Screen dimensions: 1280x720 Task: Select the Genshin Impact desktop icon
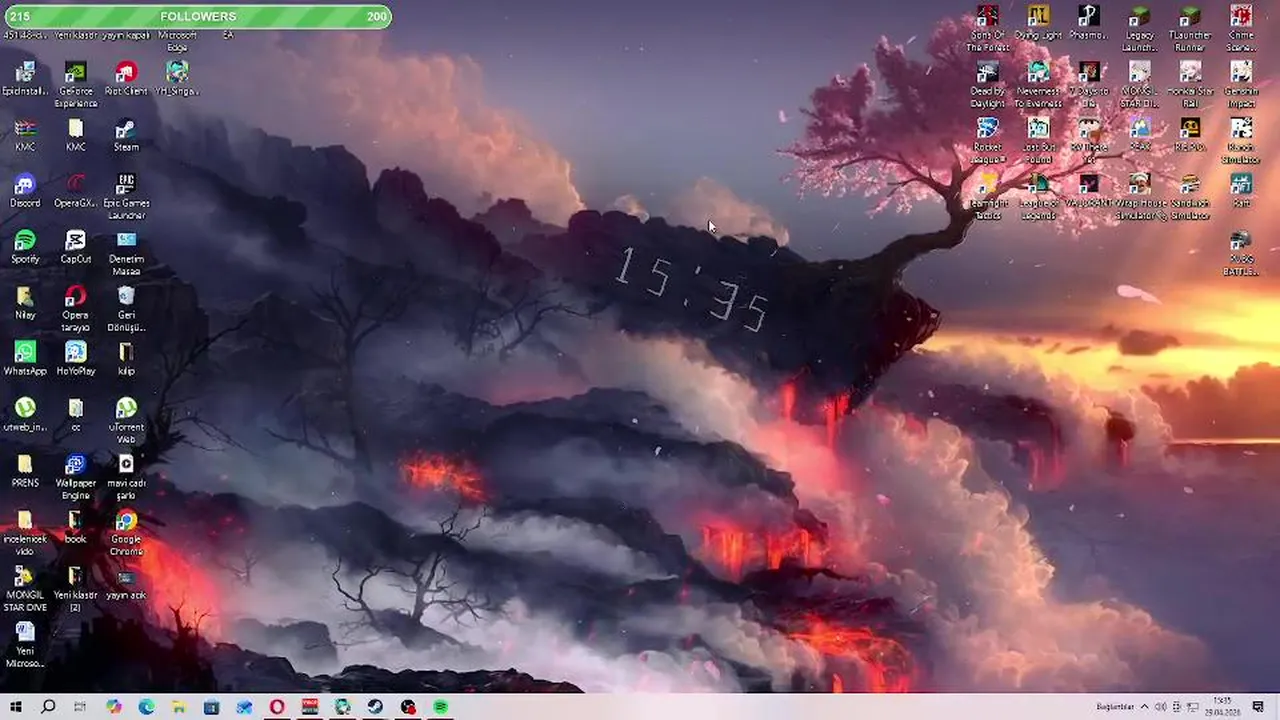1241,84
